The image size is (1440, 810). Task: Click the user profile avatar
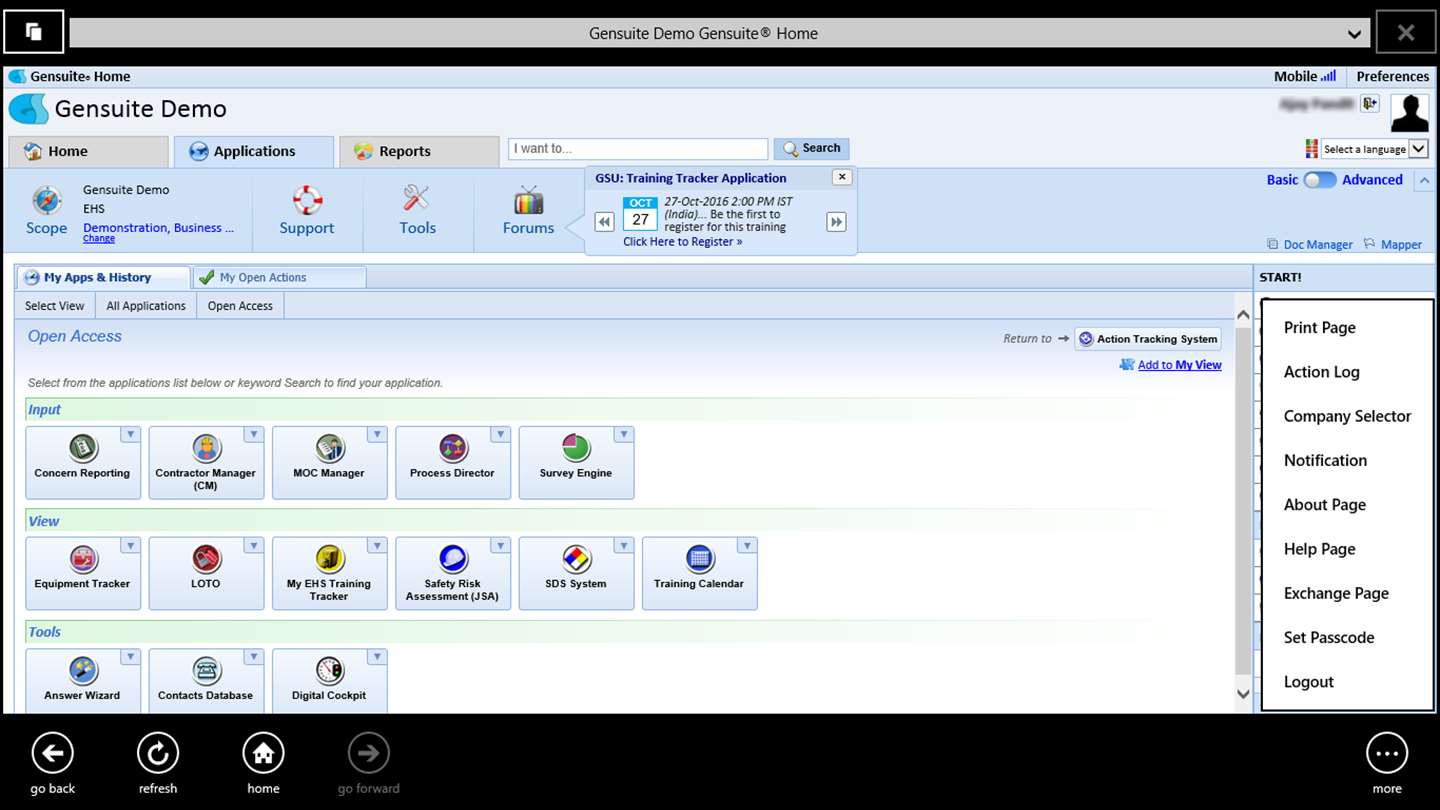pyautogui.click(x=1410, y=113)
